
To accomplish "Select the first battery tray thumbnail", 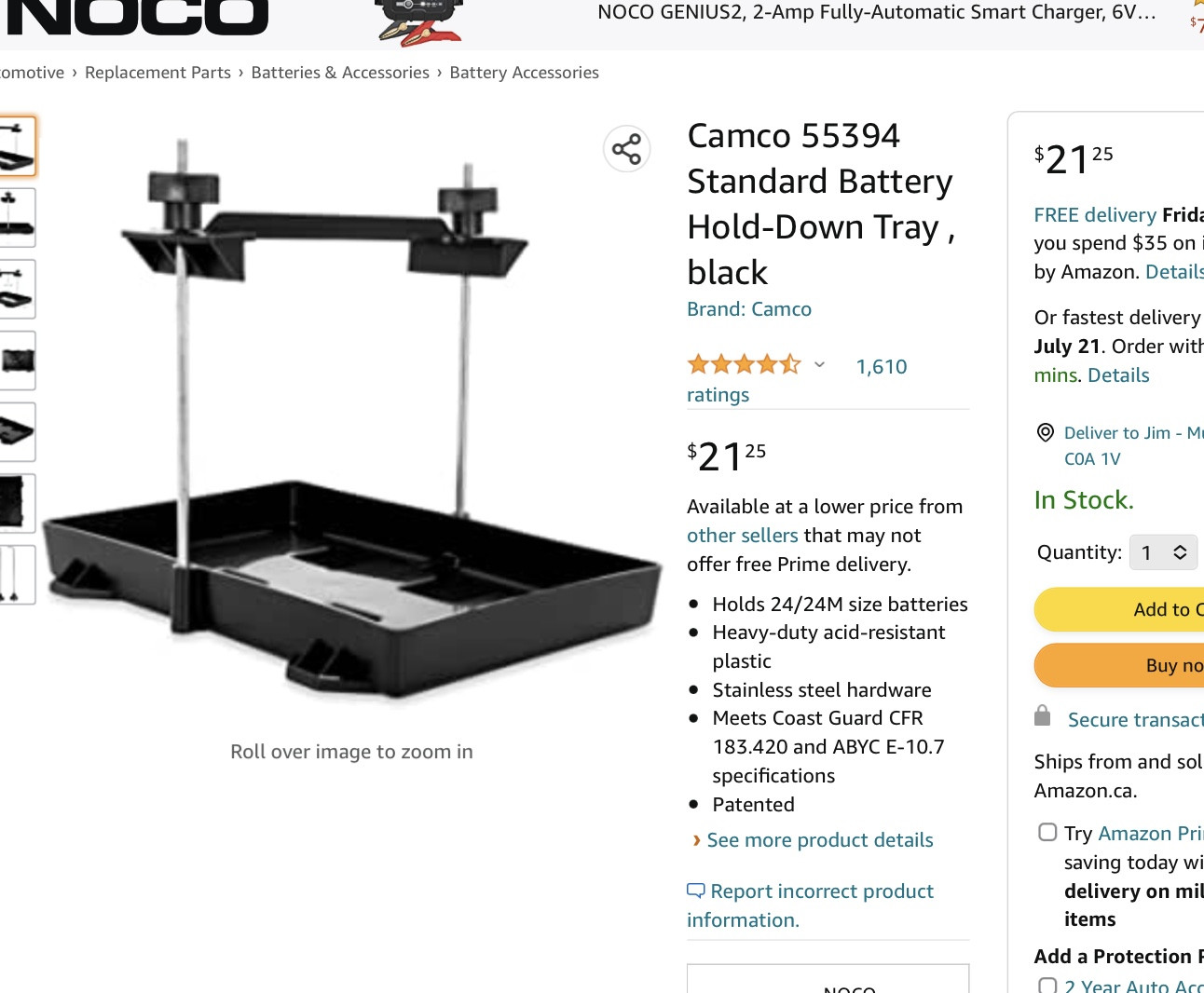I will pyautogui.click(x=17, y=146).
